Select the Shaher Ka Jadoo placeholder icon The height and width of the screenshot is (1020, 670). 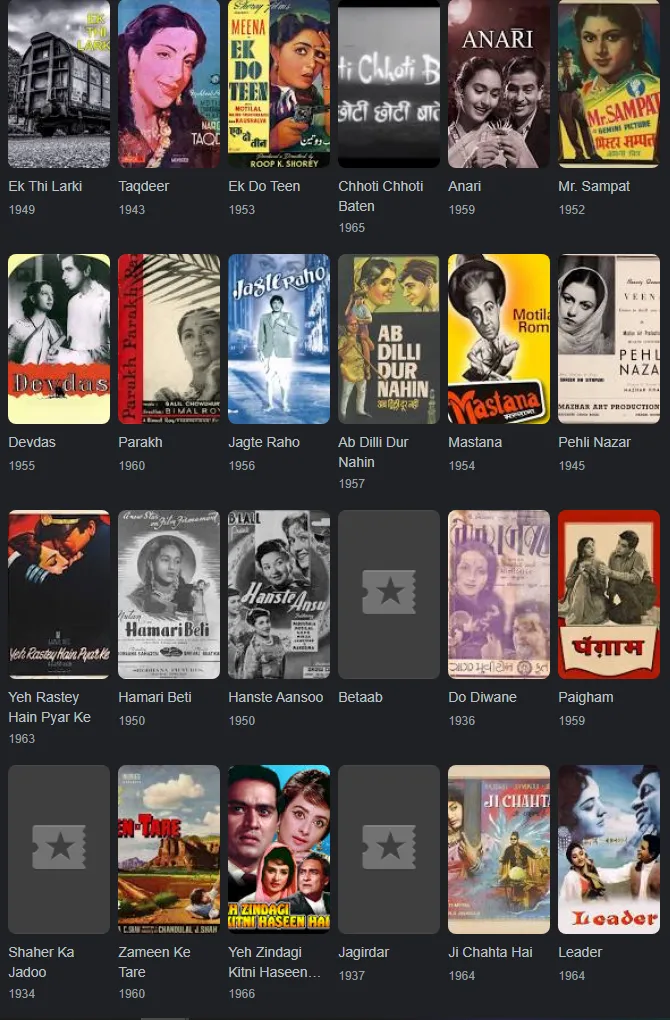coord(59,847)
